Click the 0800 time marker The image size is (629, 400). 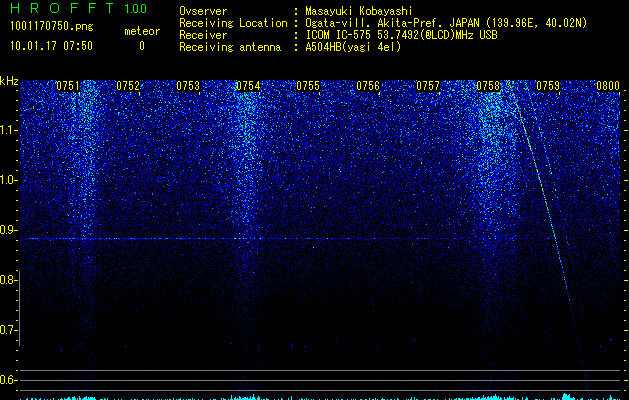(608, 86)
